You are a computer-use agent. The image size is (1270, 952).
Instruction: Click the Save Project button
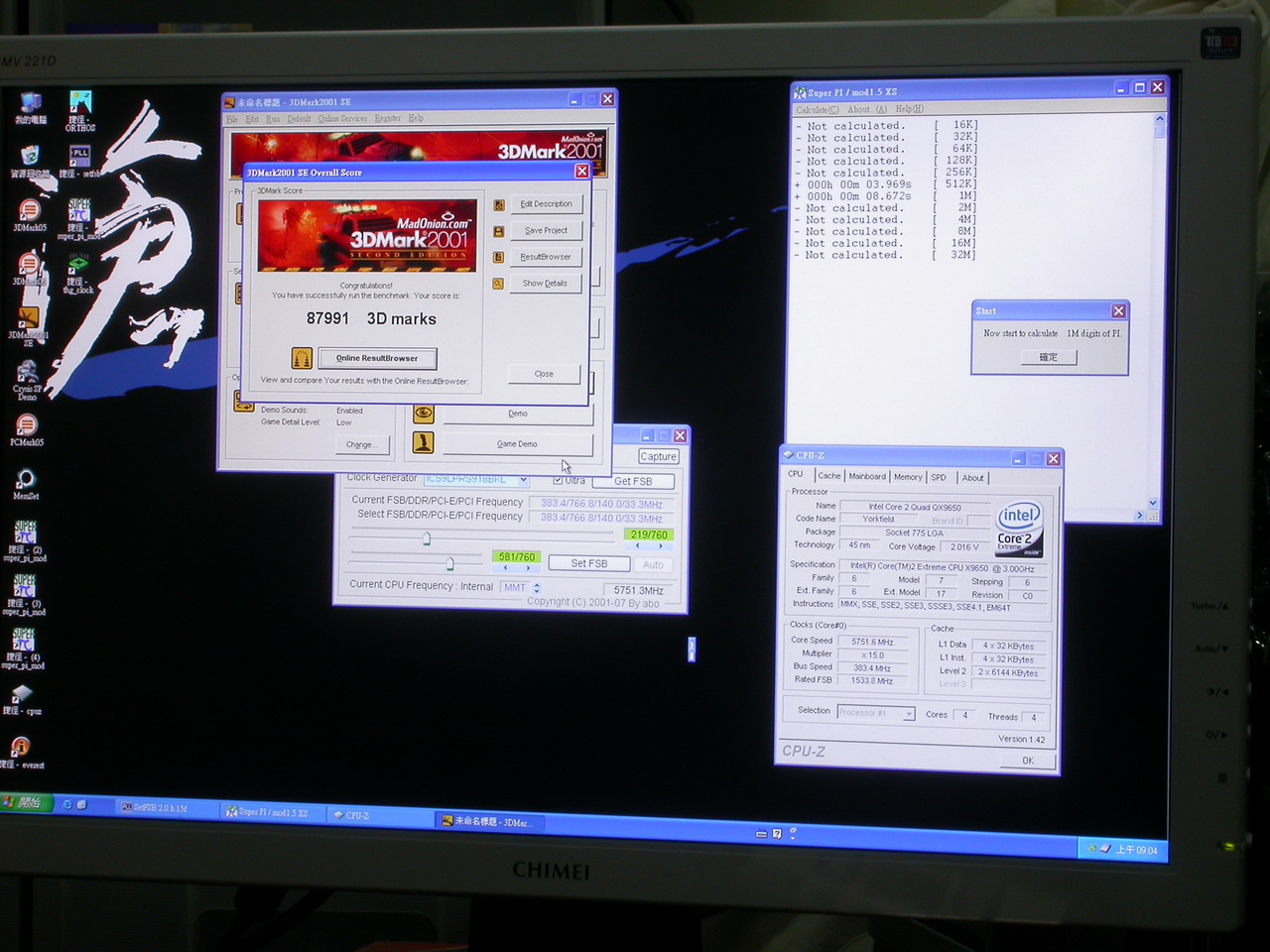pyautogui.click(x=547, y=230)
